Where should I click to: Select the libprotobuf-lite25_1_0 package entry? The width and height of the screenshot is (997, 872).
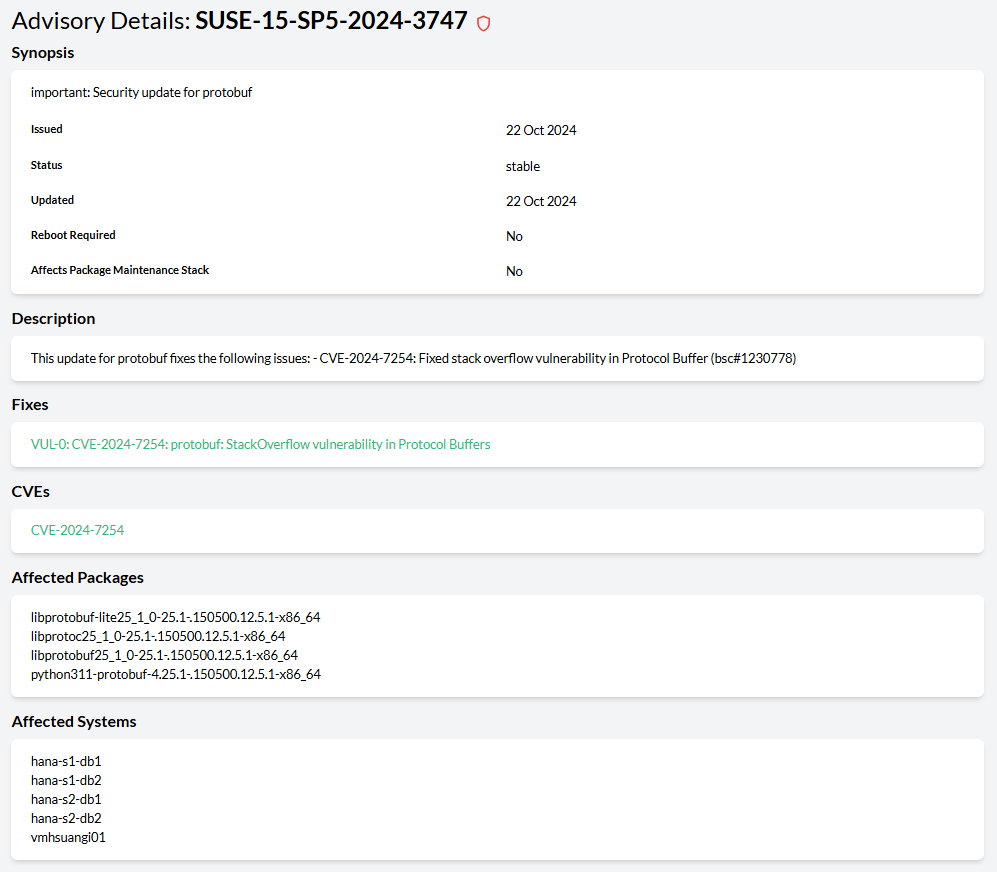[x=175, y=617]
